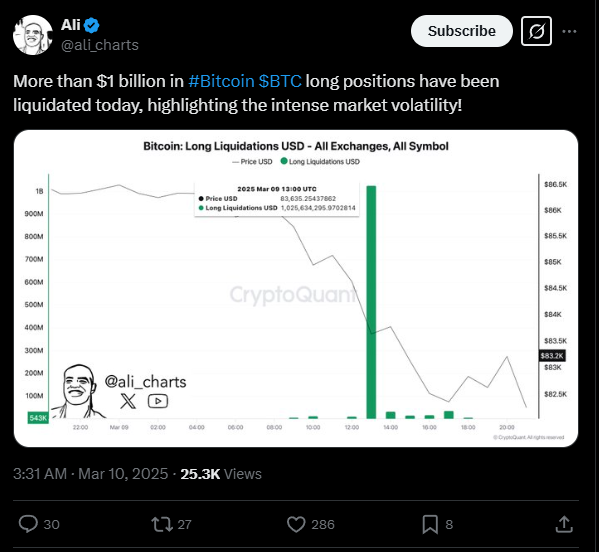
Task: Open the @ali_charts handle
Action: click(100, 45)
